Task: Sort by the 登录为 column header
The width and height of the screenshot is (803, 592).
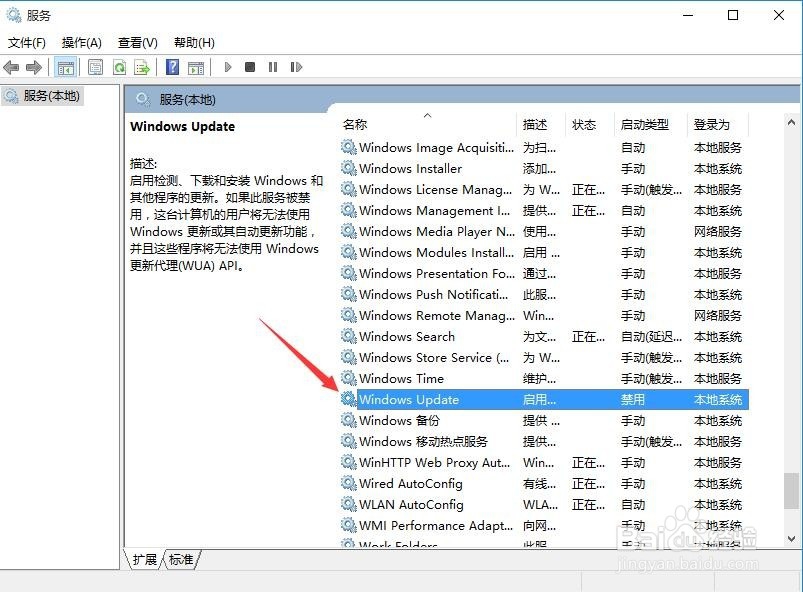Action: [717, 124]
